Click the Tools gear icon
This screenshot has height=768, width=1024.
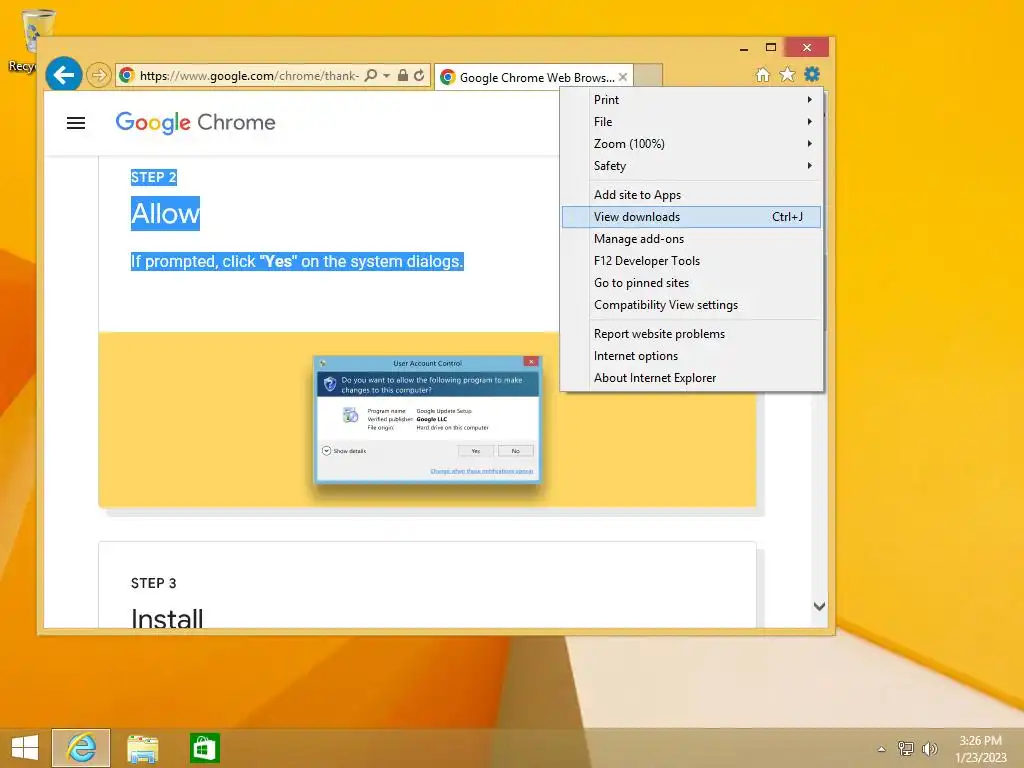click(812, 74)
